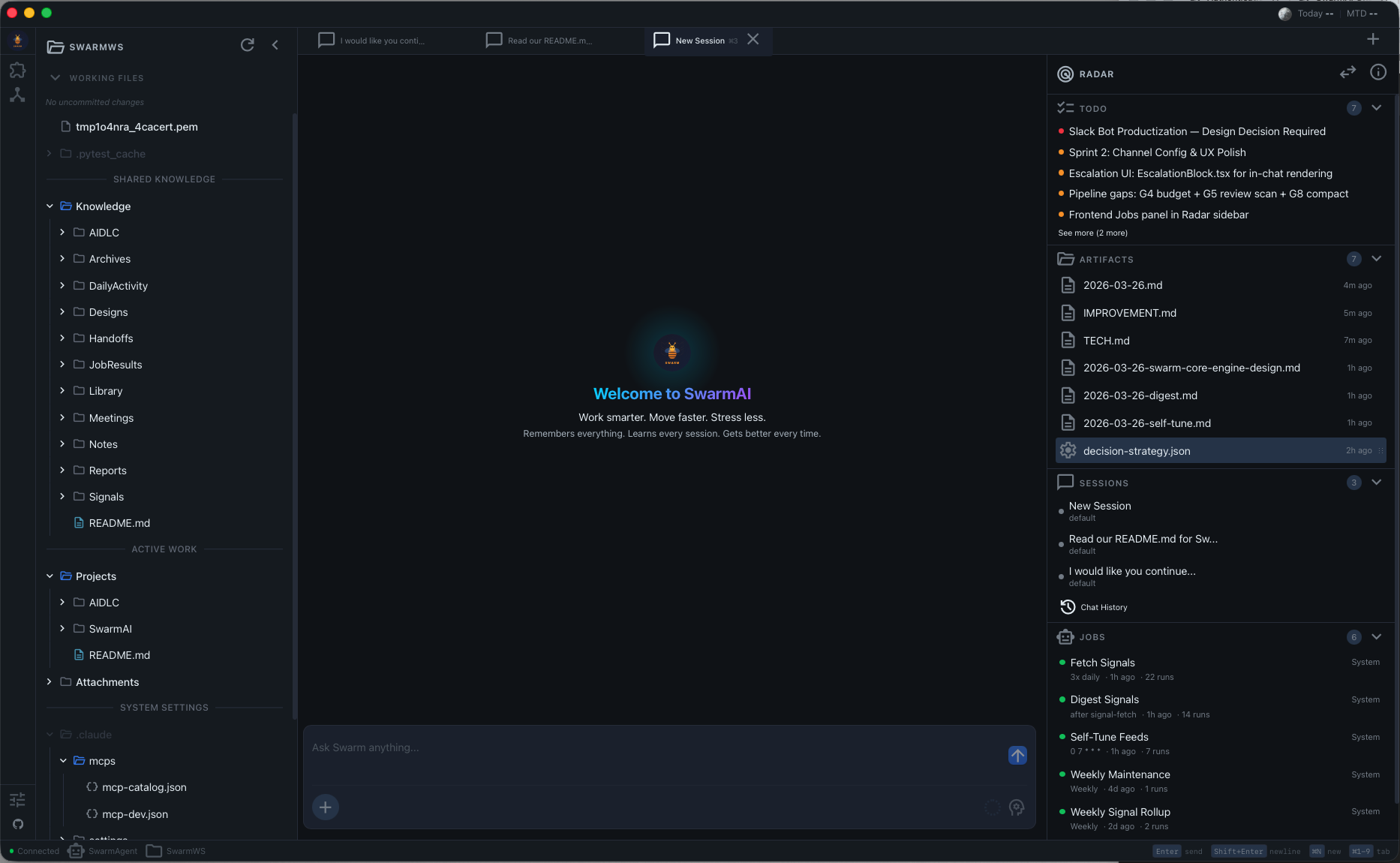Open 'Read our README.md for Sw...' session
Screen dimensions: 1400x863
pyautogui.click(x=1143, y=544)
